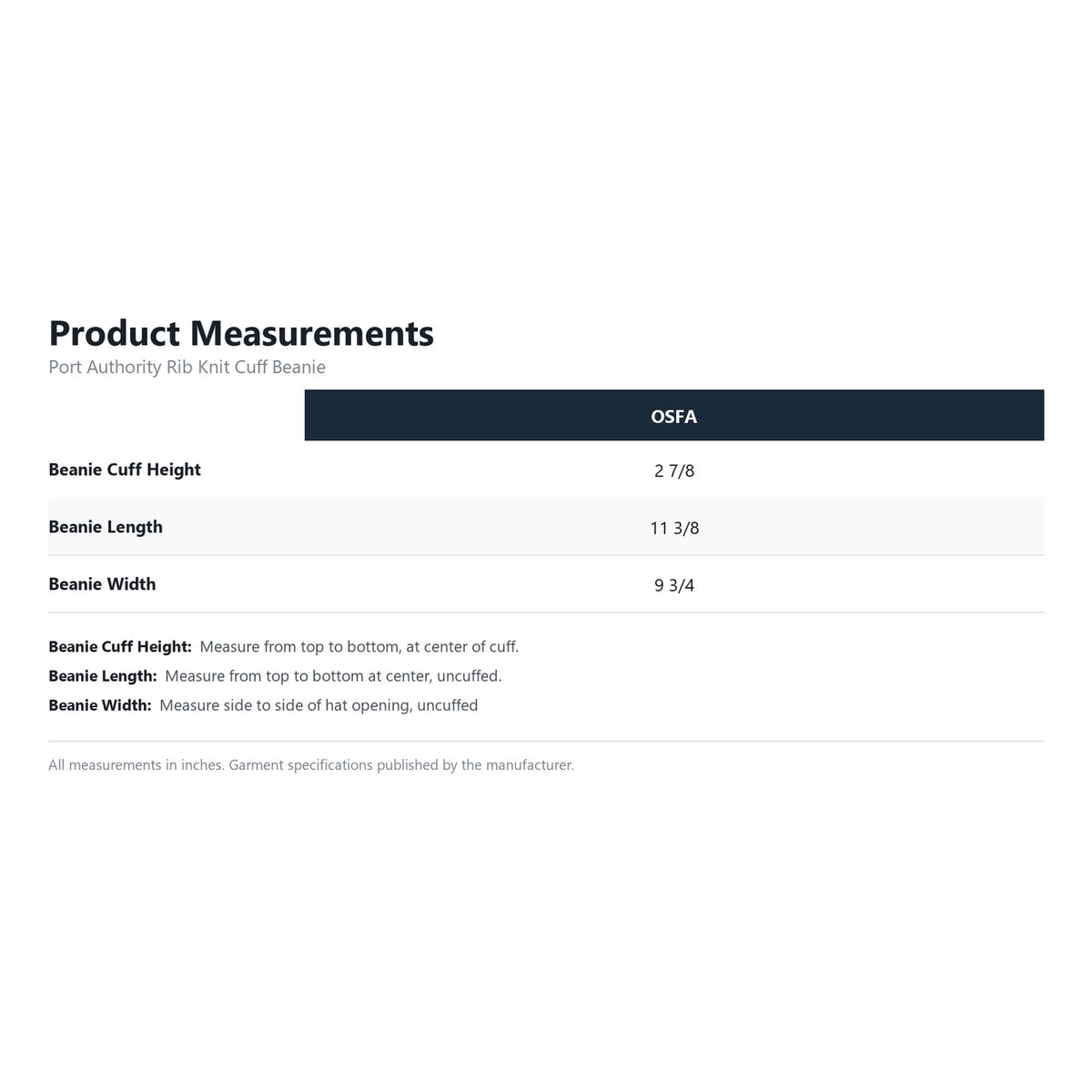Screen dimensions: 1092x1092
Task: Select the Beanie Length row label
Action: coord(106,528)
